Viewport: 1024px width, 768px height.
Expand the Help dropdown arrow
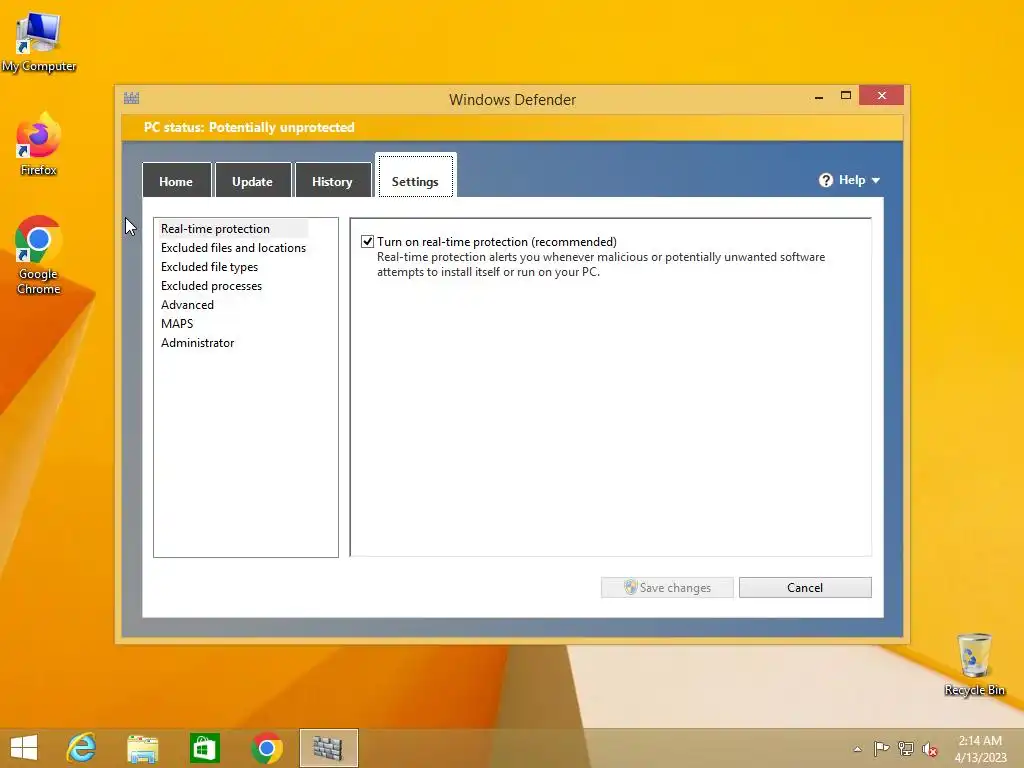[876, 180]
